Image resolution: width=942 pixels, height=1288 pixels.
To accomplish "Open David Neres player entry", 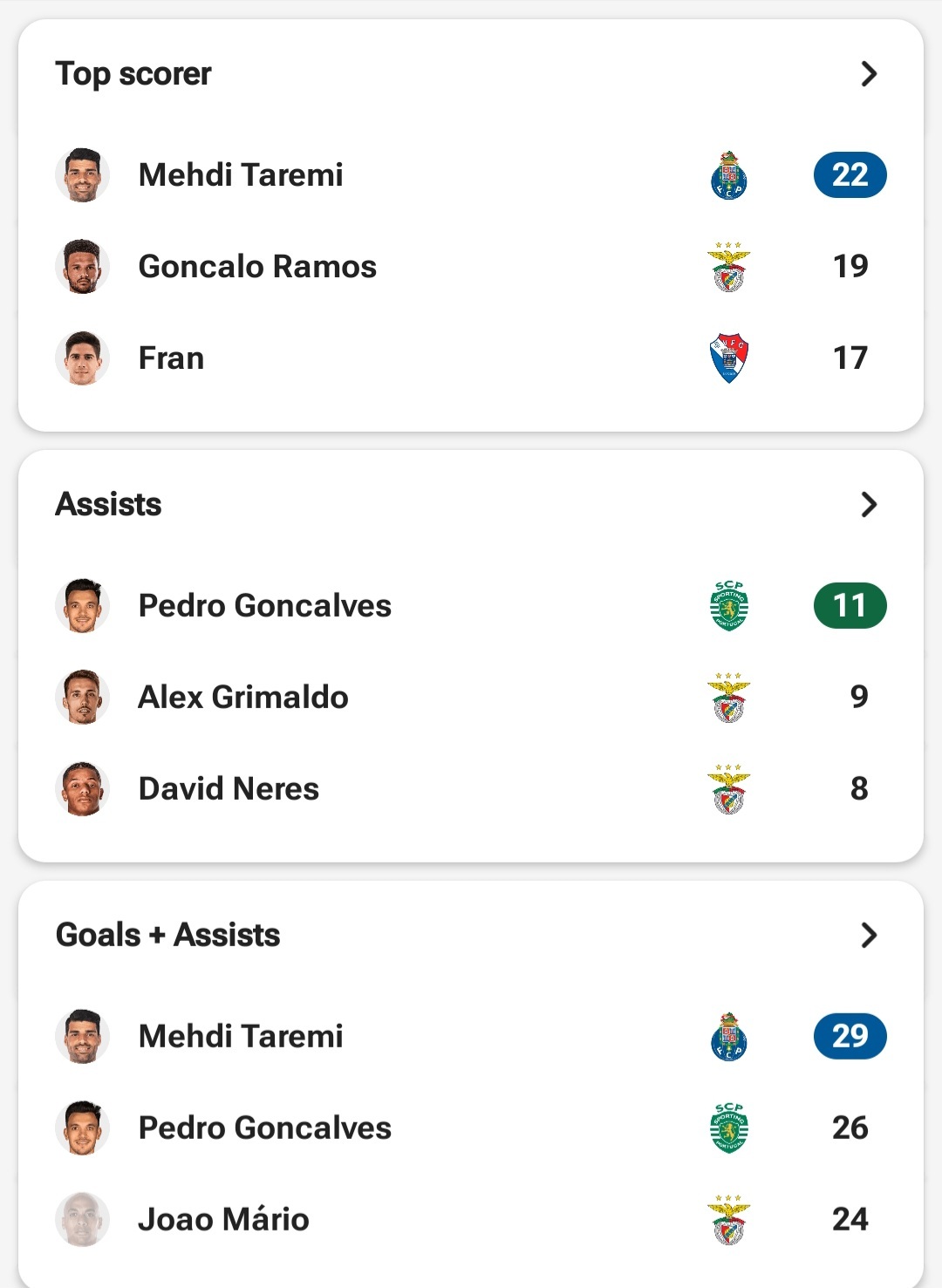I will coord(229,789).
